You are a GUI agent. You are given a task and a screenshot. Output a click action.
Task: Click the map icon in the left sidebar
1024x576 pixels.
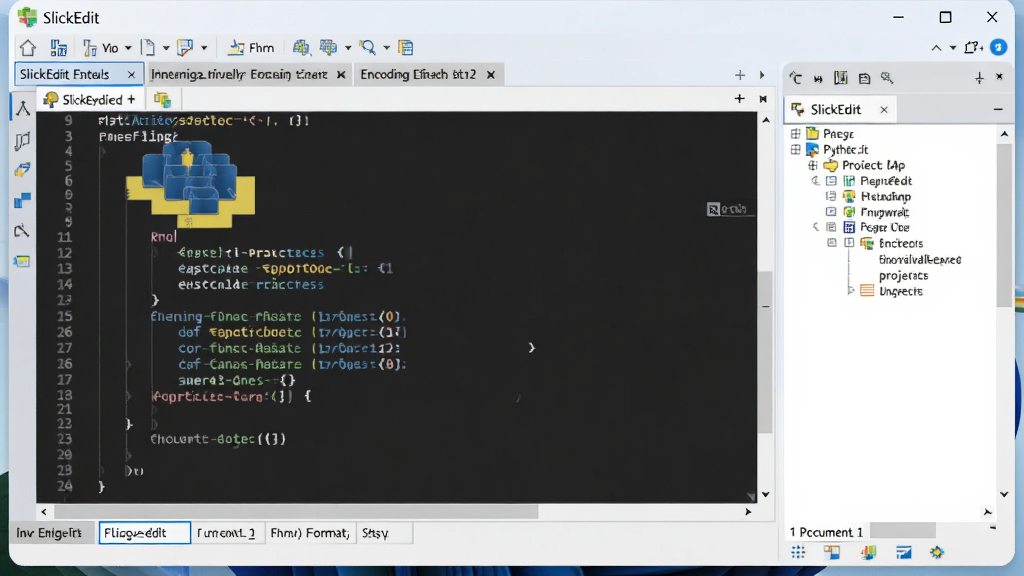23,140
